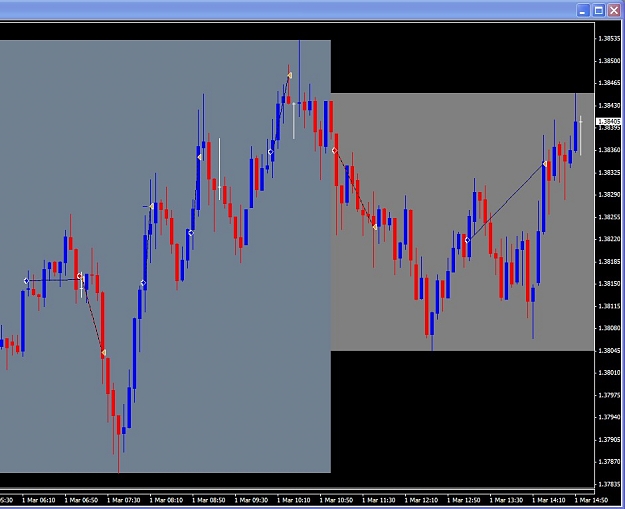Select entry marker starting the longest blue trade line
625x509 pixels.
[468, 240]
